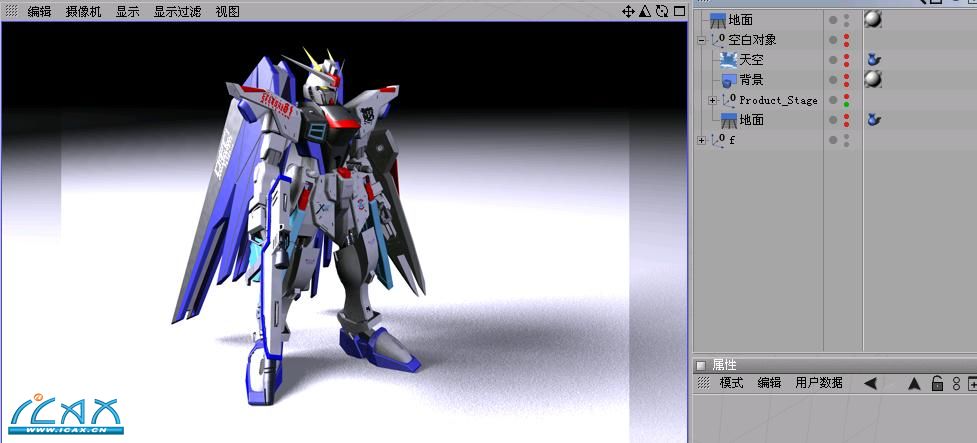Click the attributes up arrow icon

click(914, 383)
